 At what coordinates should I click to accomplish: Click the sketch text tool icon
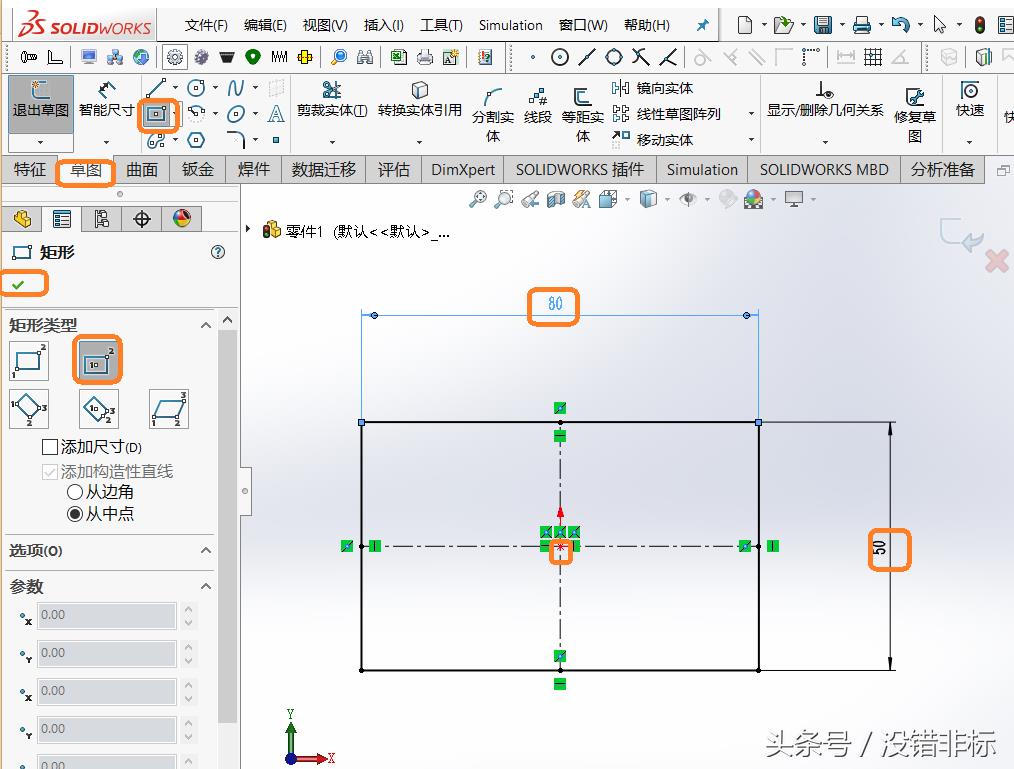pos(276,114)
